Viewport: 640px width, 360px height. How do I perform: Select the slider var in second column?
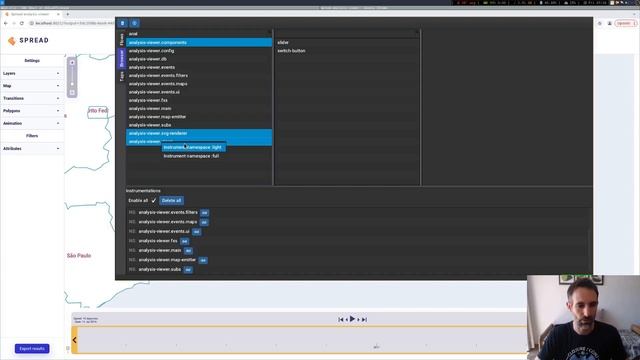347,42
